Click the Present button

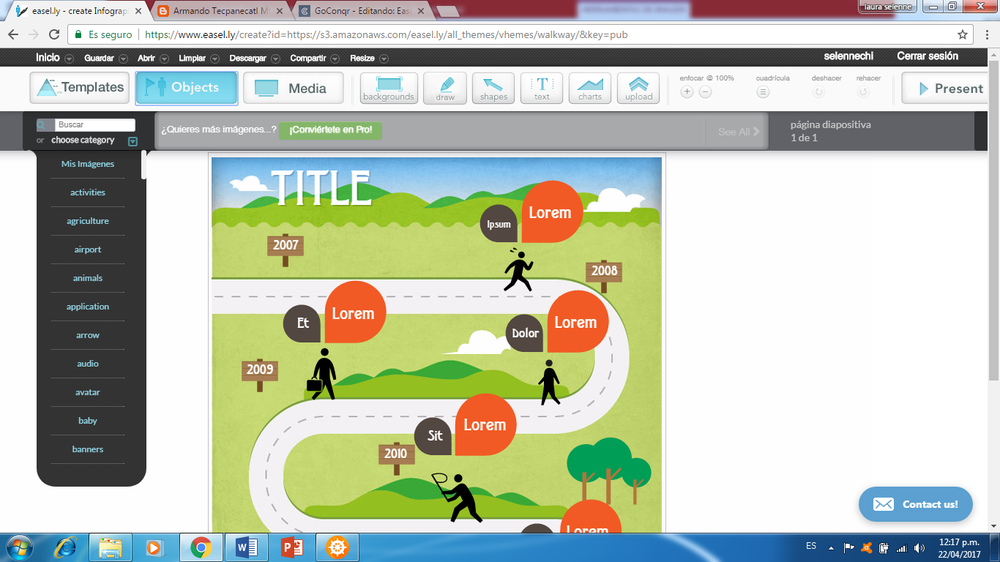pyautogui.click(x=944, y=88)
